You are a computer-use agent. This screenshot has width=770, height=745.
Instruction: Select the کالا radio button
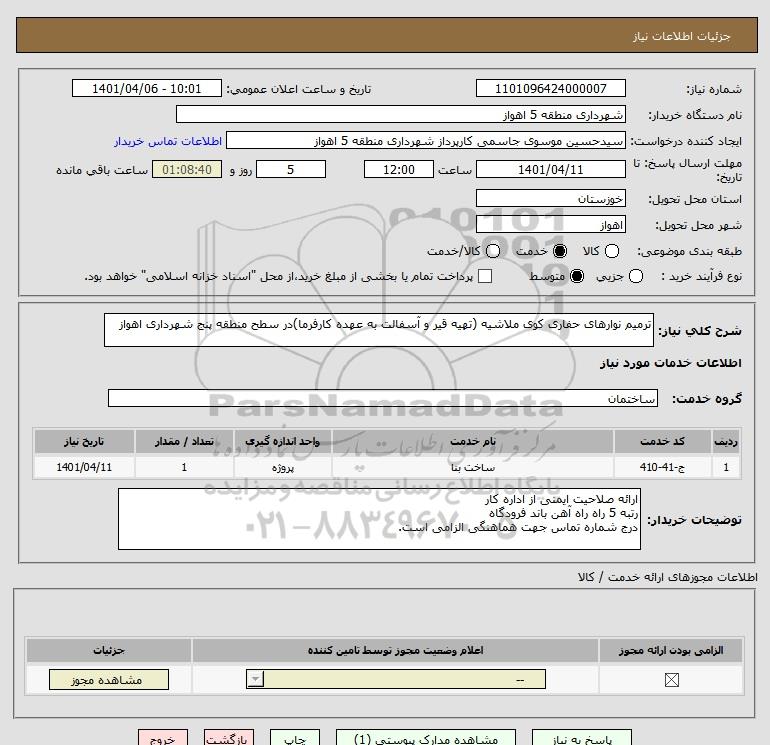(611, 251)
